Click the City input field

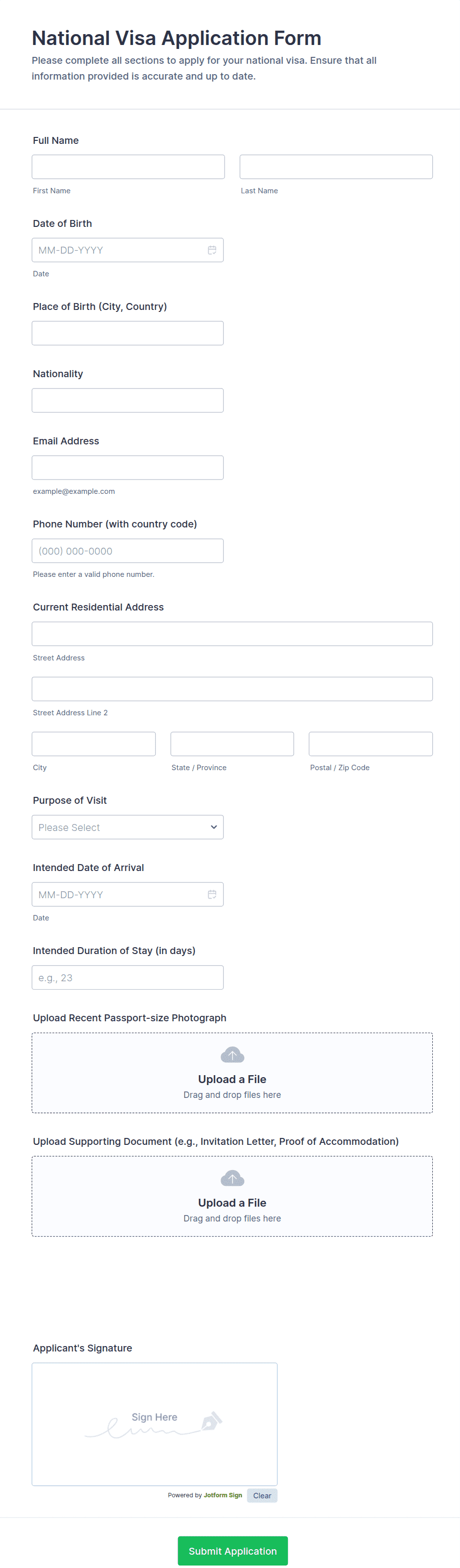(x=94, y=744)
